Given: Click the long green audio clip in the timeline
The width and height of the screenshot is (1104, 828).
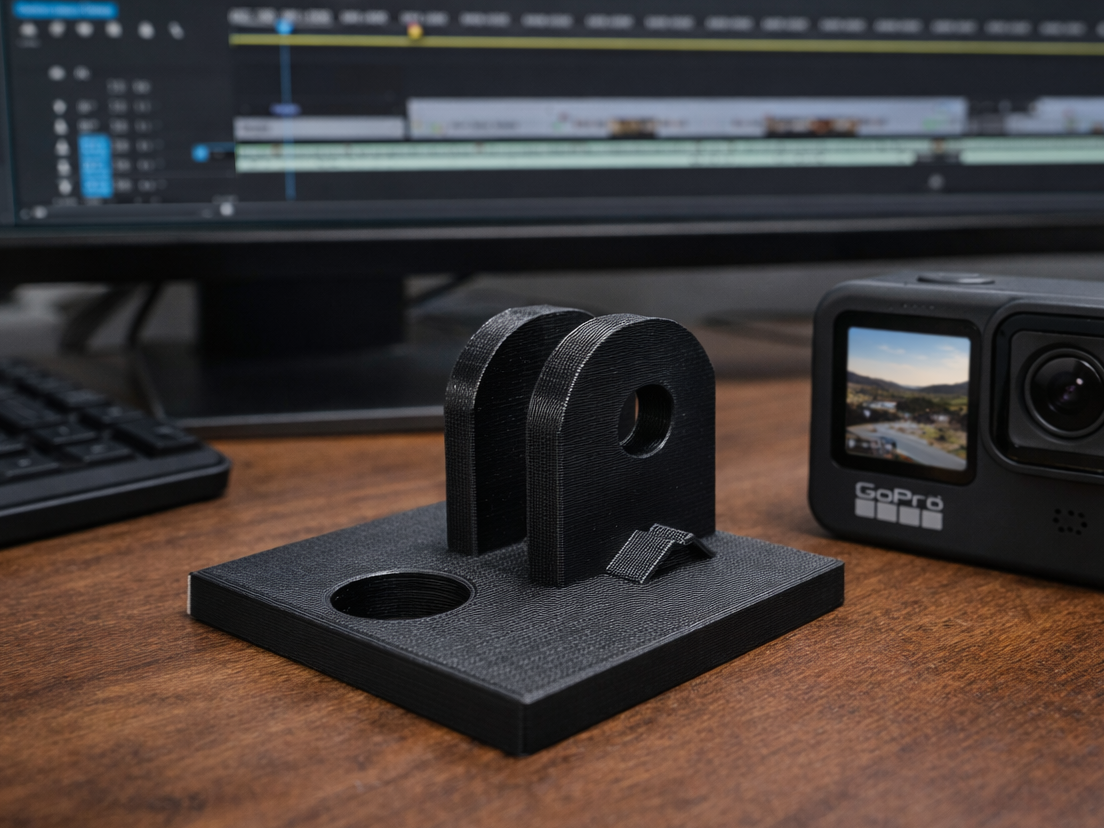Looking at the screenshot, I should [x=577, y=156].
